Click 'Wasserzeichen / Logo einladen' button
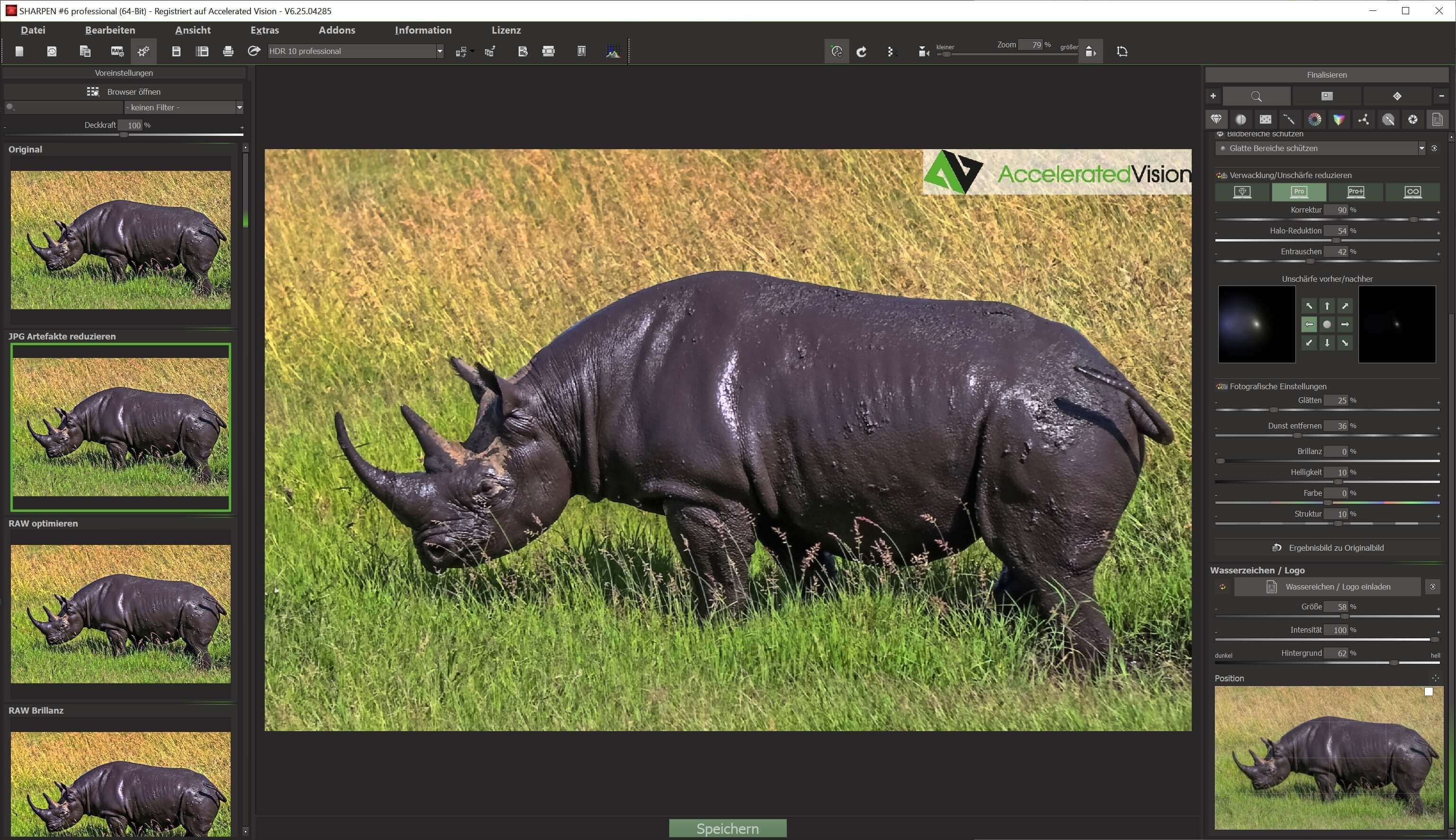This screenshot has height=840, width=1456. click(1327, 587)
